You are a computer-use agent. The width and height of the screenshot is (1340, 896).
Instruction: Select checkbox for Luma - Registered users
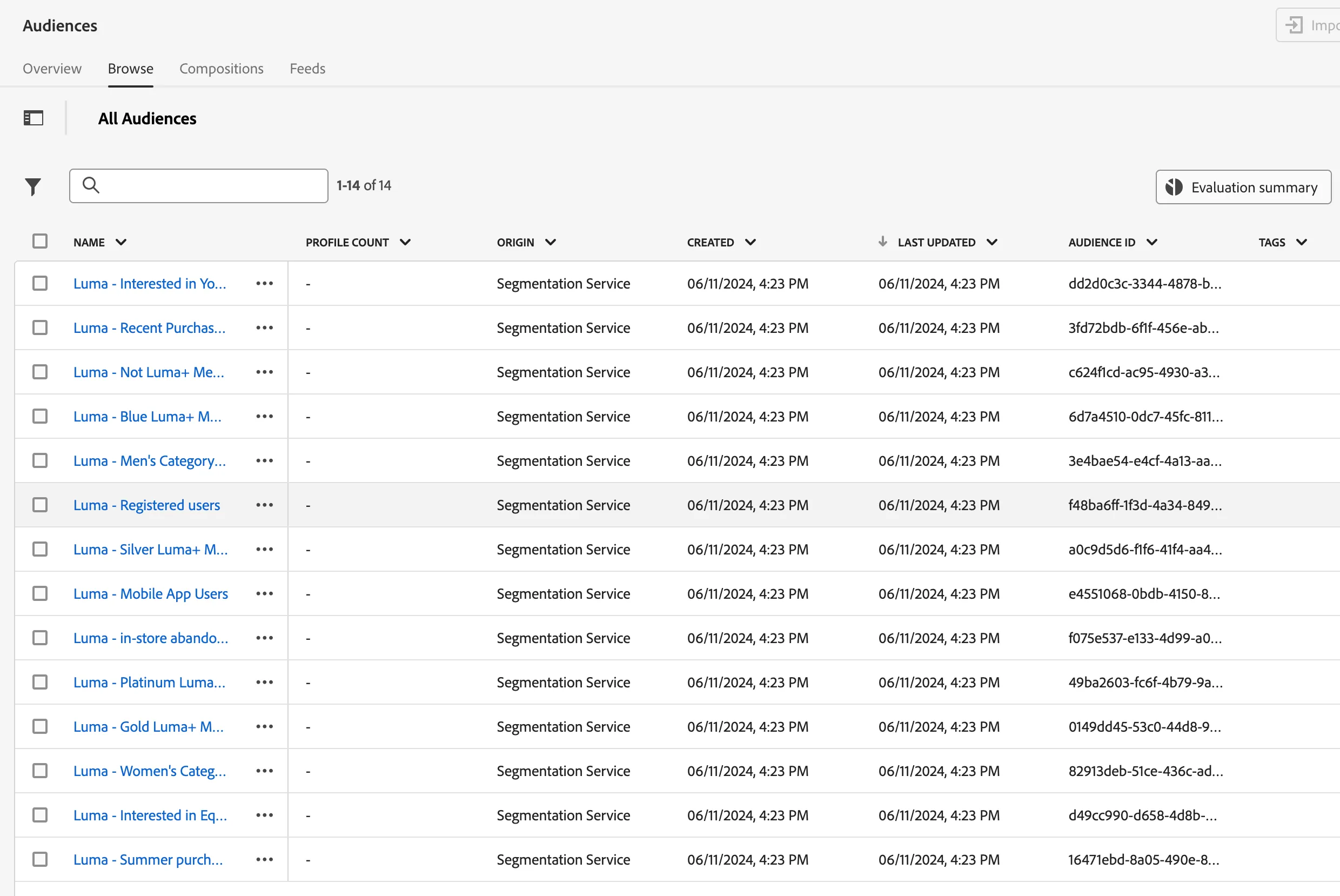coord(40,505)
